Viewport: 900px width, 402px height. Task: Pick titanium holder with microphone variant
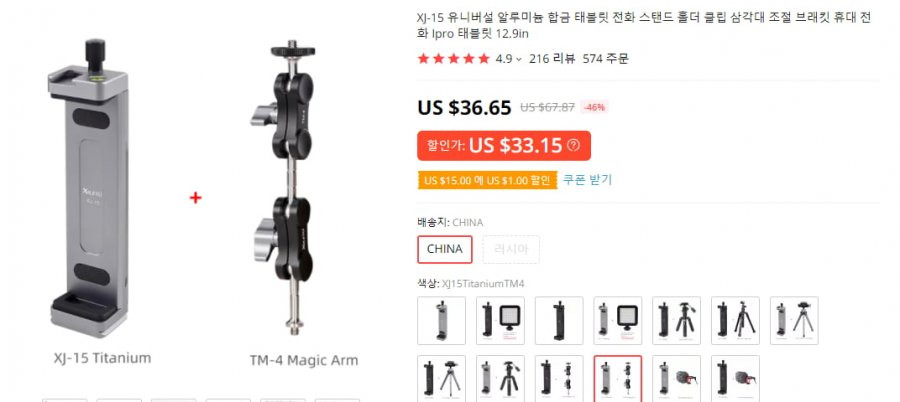coord(676,378)
